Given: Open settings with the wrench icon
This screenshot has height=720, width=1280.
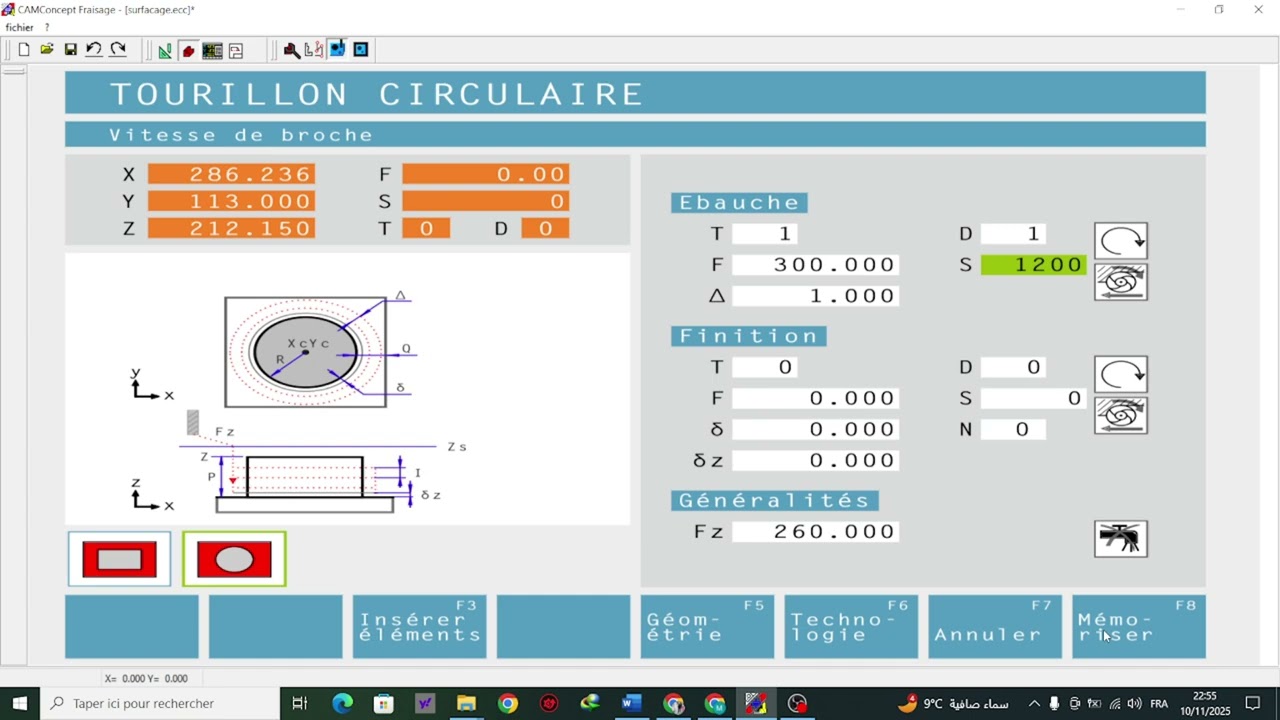Looking at the screenshot, I should (291, 50).
